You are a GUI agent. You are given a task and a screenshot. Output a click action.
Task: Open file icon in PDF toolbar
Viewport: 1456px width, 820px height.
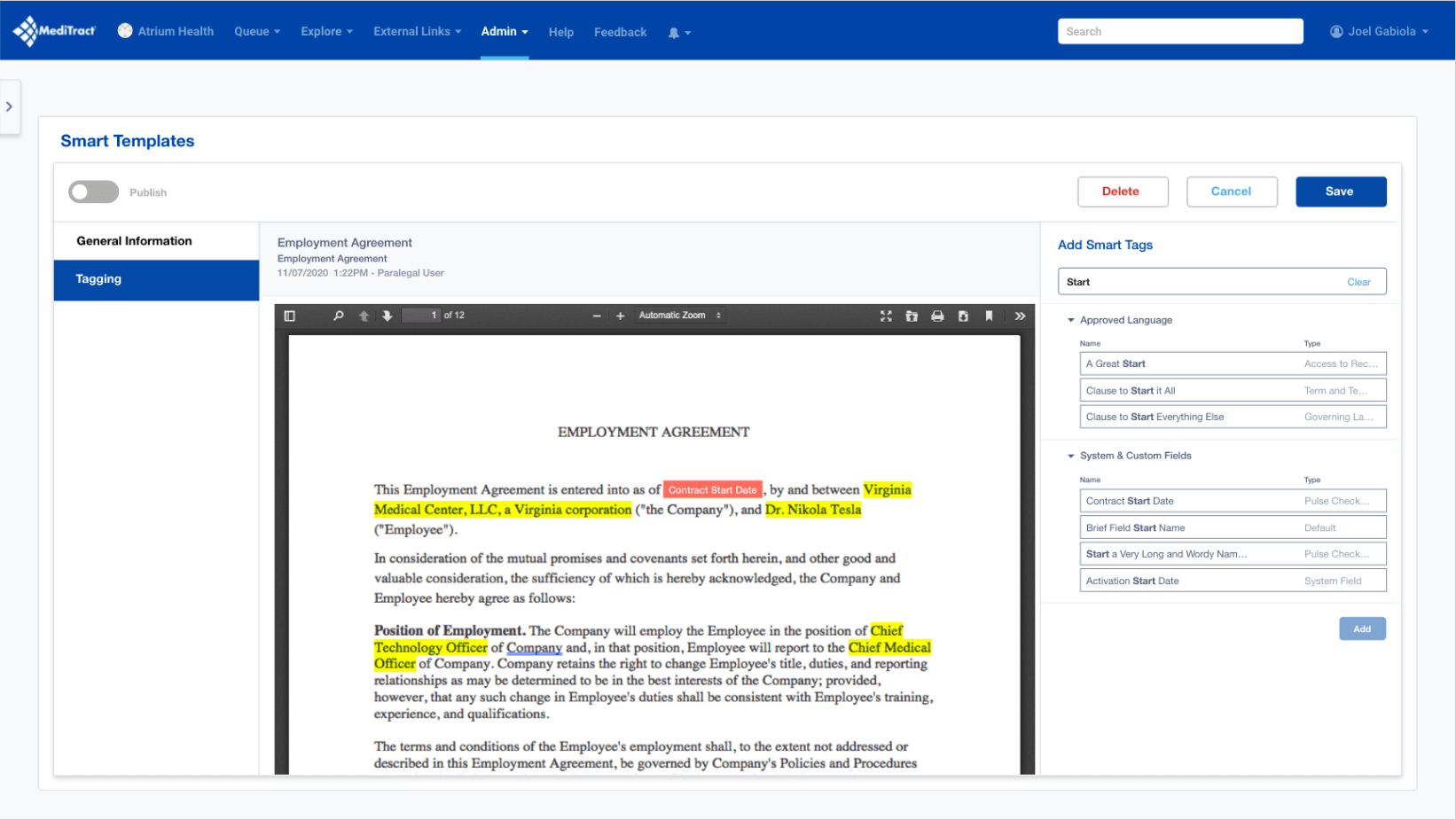(x=912, y=316)
